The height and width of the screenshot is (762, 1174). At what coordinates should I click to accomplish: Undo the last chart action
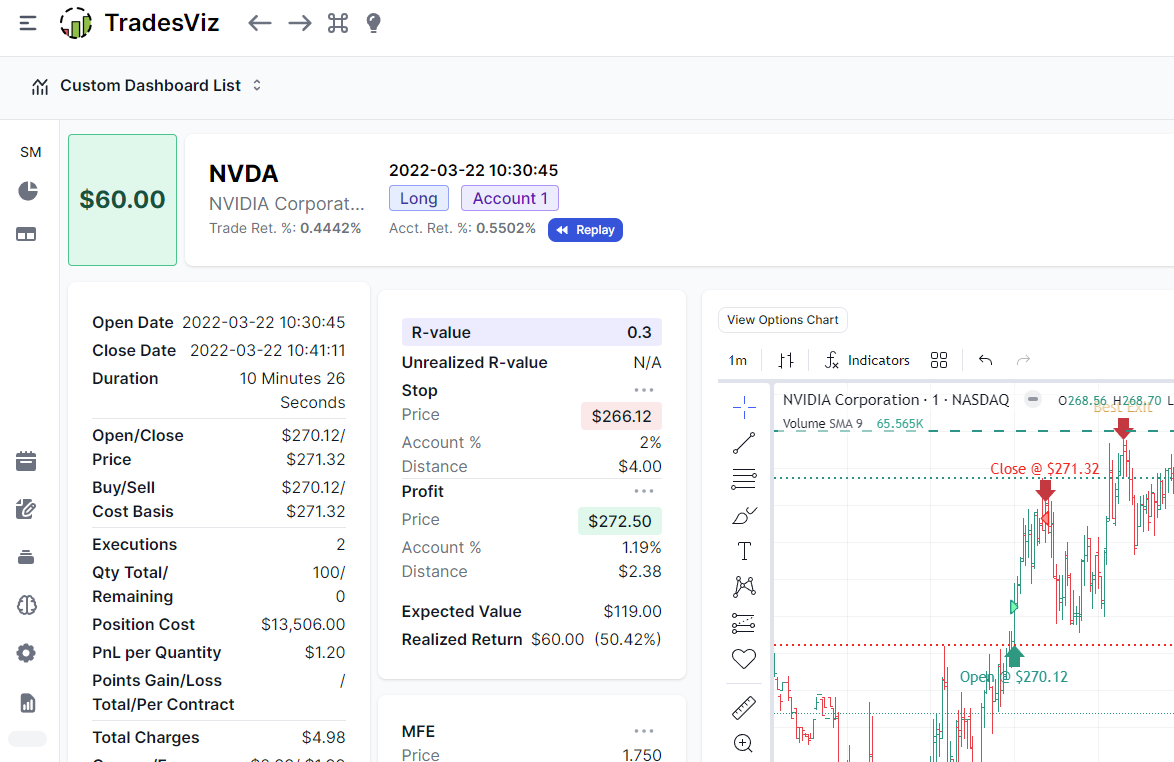pyautogui.click(x=985, y=361)
